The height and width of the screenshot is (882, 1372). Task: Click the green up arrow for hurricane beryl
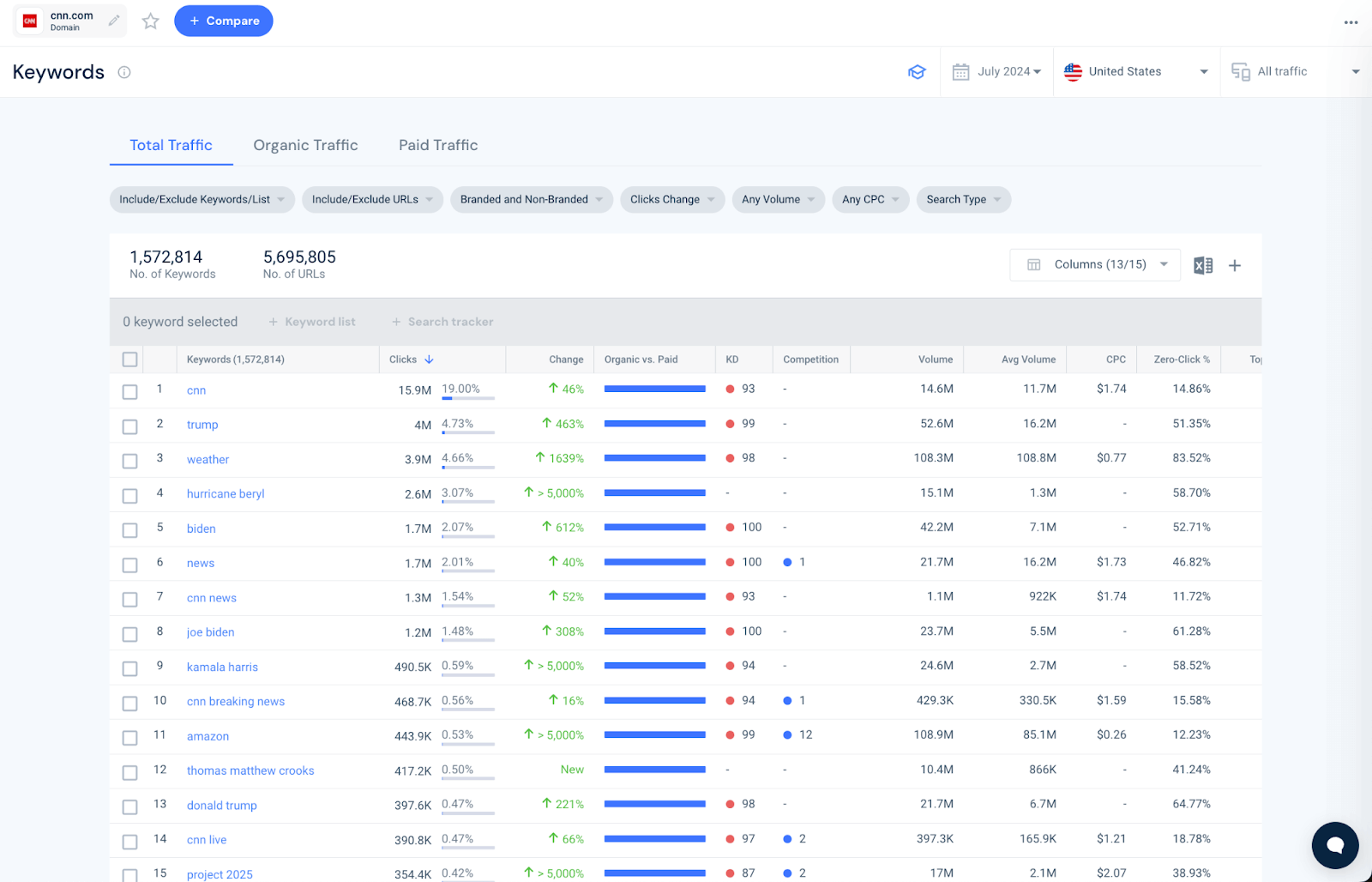(529, 492)
